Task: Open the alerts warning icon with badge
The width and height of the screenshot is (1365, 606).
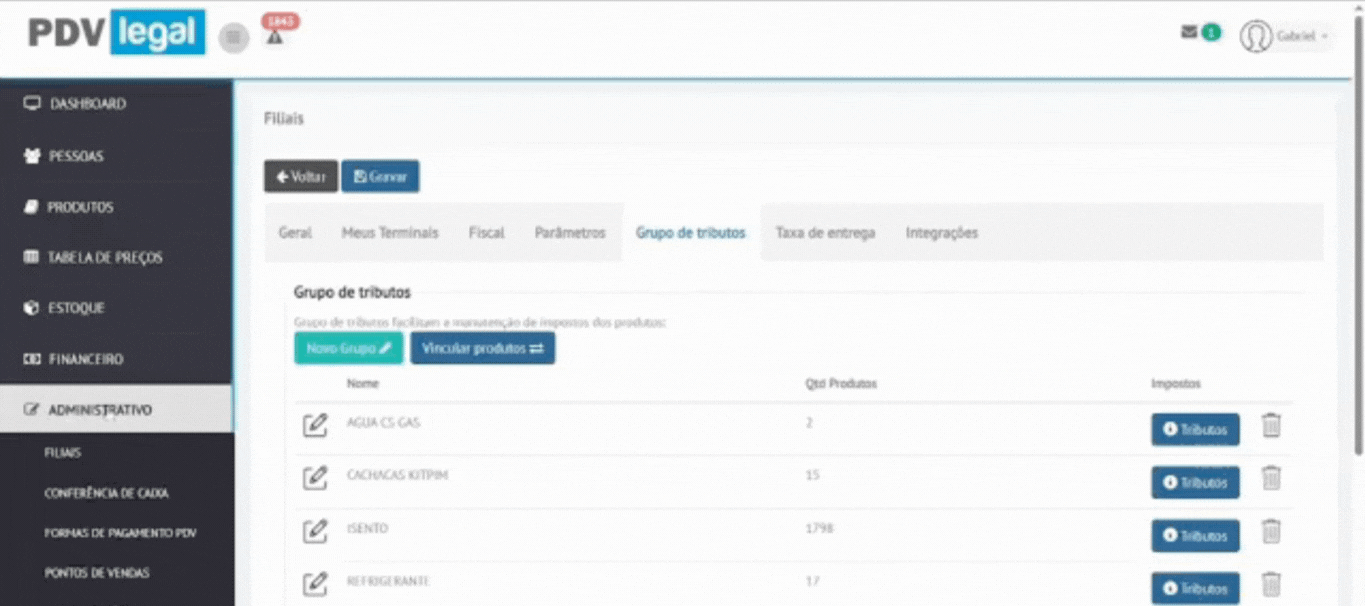Action: click(275, 37)
